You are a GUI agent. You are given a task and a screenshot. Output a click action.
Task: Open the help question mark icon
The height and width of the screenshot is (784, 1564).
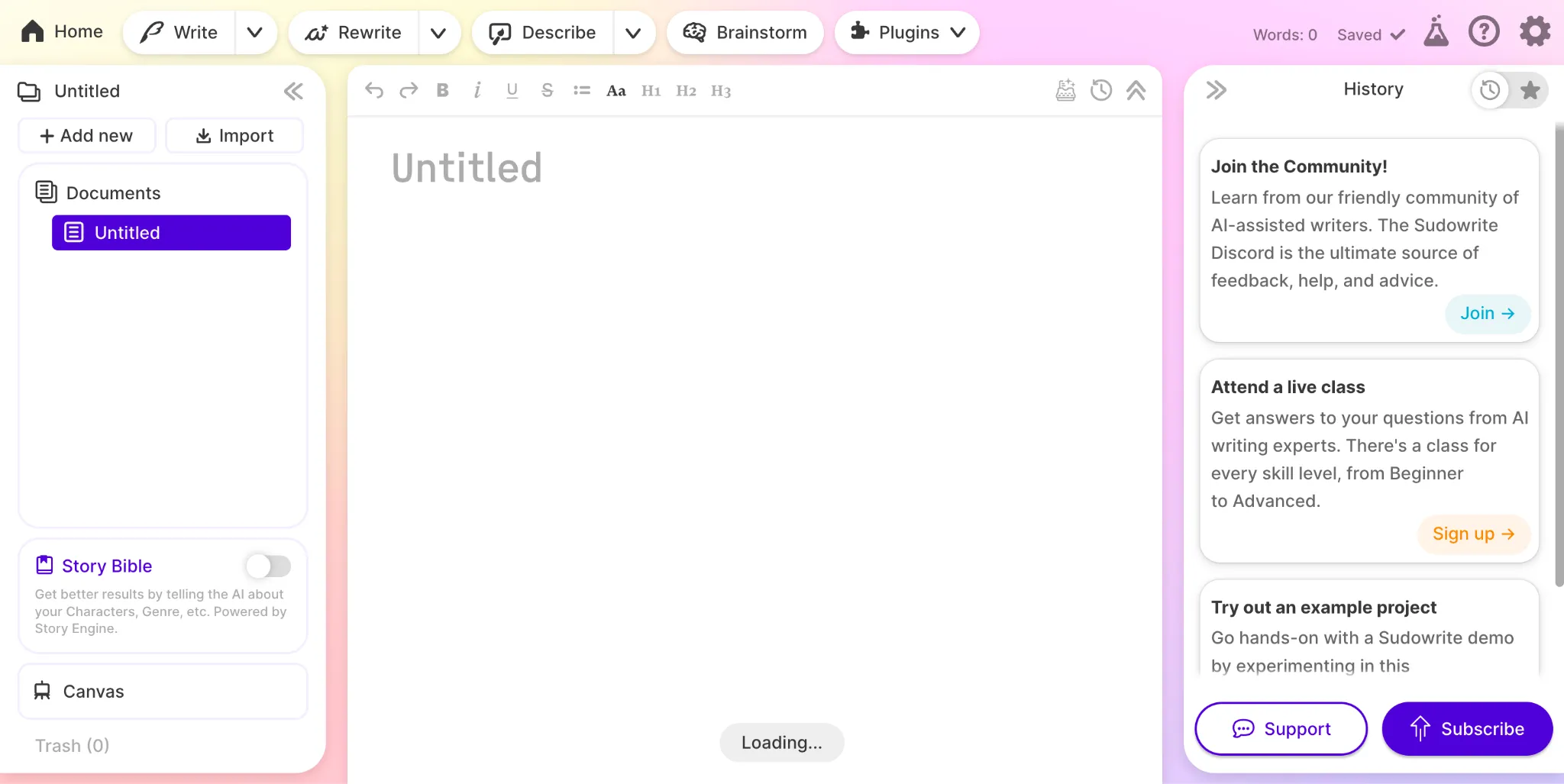tap(1484, 32)
